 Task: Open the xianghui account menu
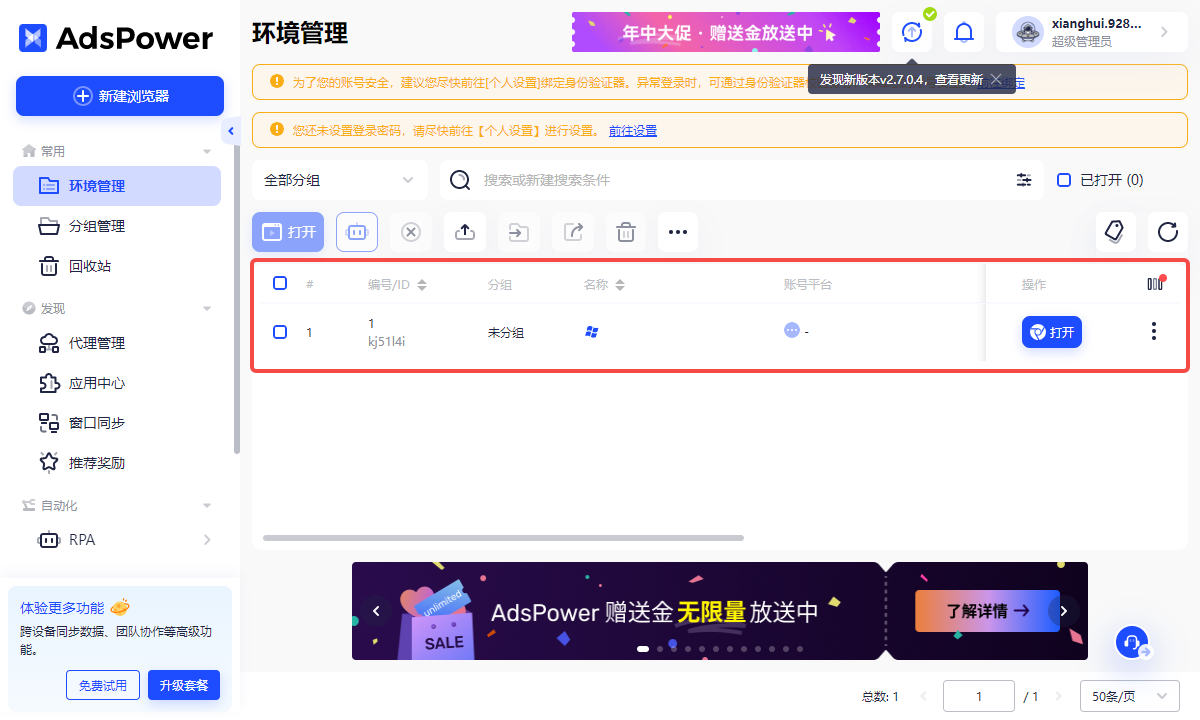pyautogui.click(x=1092, y=32)
